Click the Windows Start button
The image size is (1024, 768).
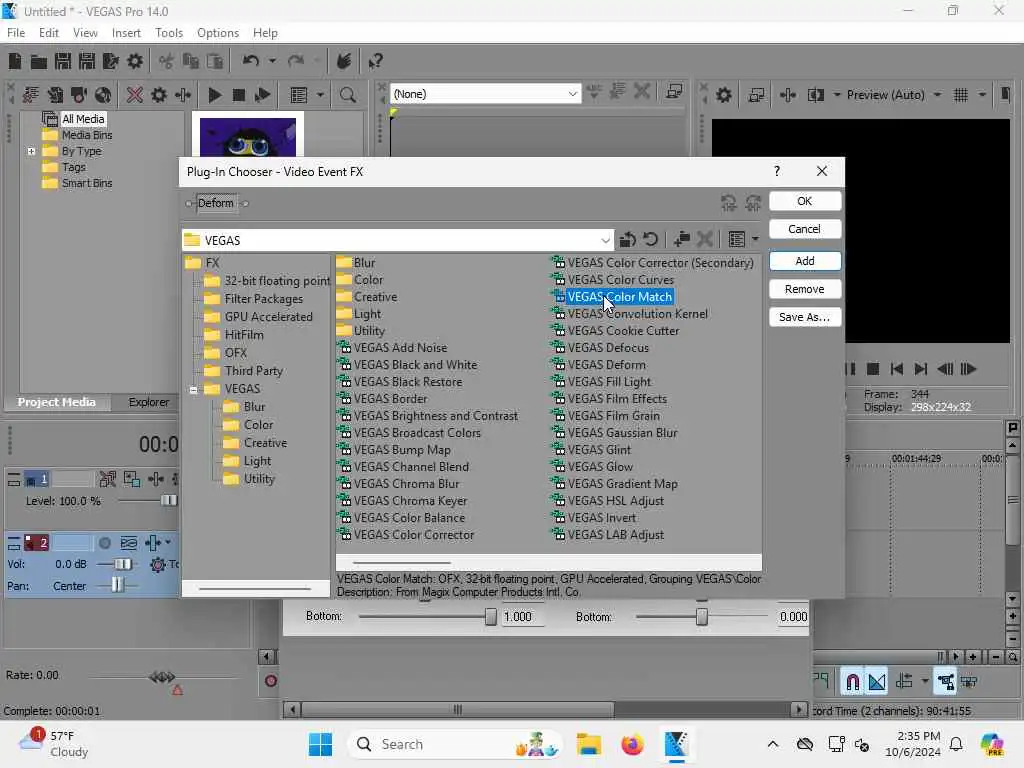(320, 744)
